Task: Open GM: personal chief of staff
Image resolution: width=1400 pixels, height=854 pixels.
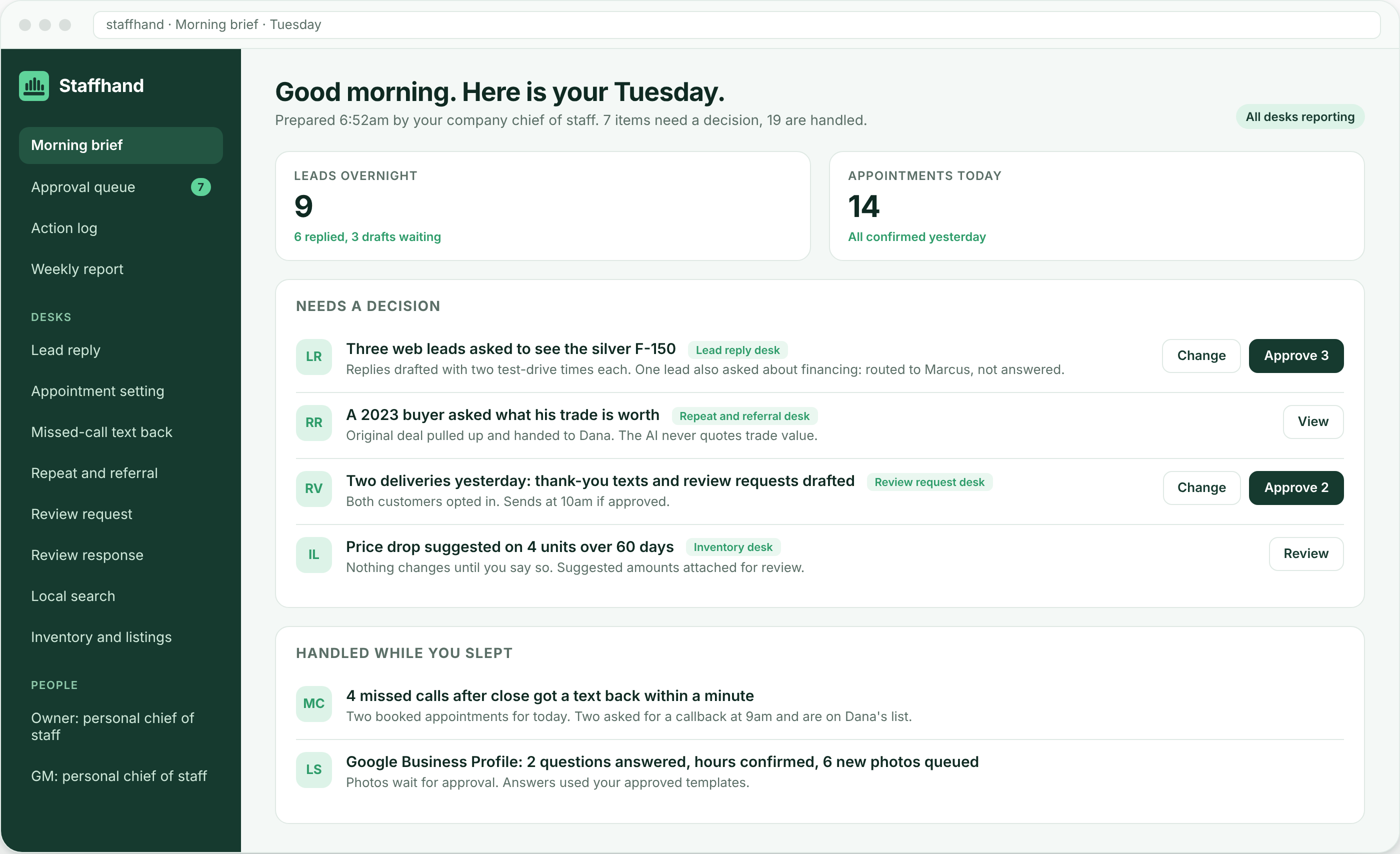Action: pyautogui.click(x=120, y=776)
